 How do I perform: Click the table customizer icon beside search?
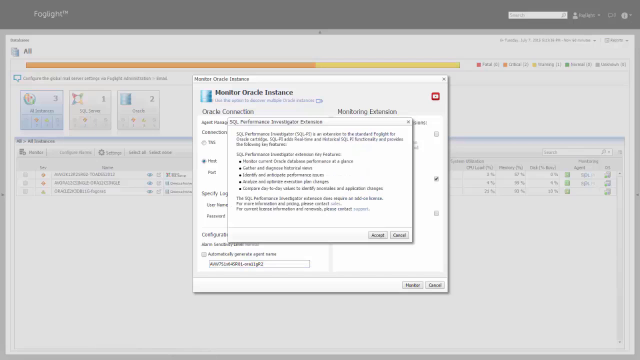(x=620, y=152)
